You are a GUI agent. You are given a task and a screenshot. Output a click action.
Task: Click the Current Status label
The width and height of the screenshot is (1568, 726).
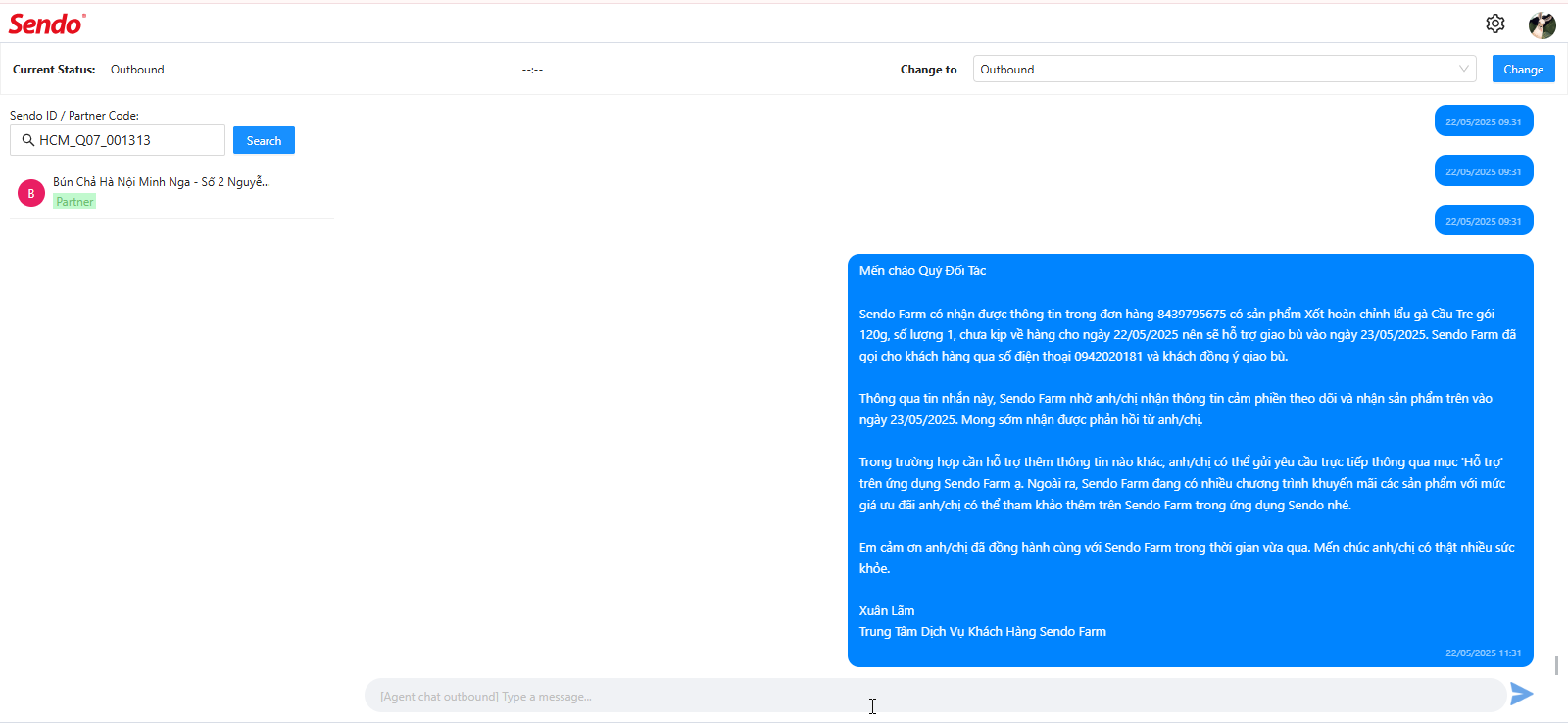54,70
